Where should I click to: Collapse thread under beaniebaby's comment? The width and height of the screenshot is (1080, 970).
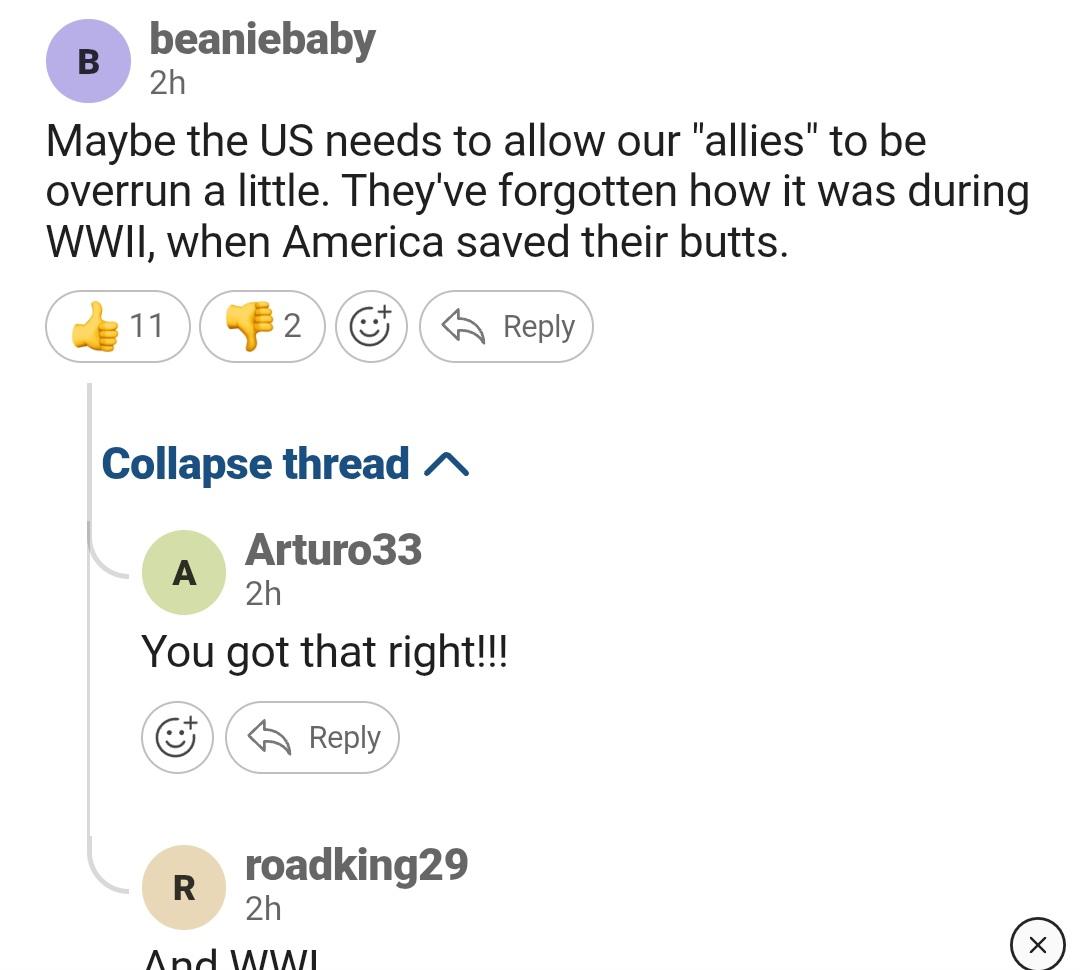coord(285,464)
